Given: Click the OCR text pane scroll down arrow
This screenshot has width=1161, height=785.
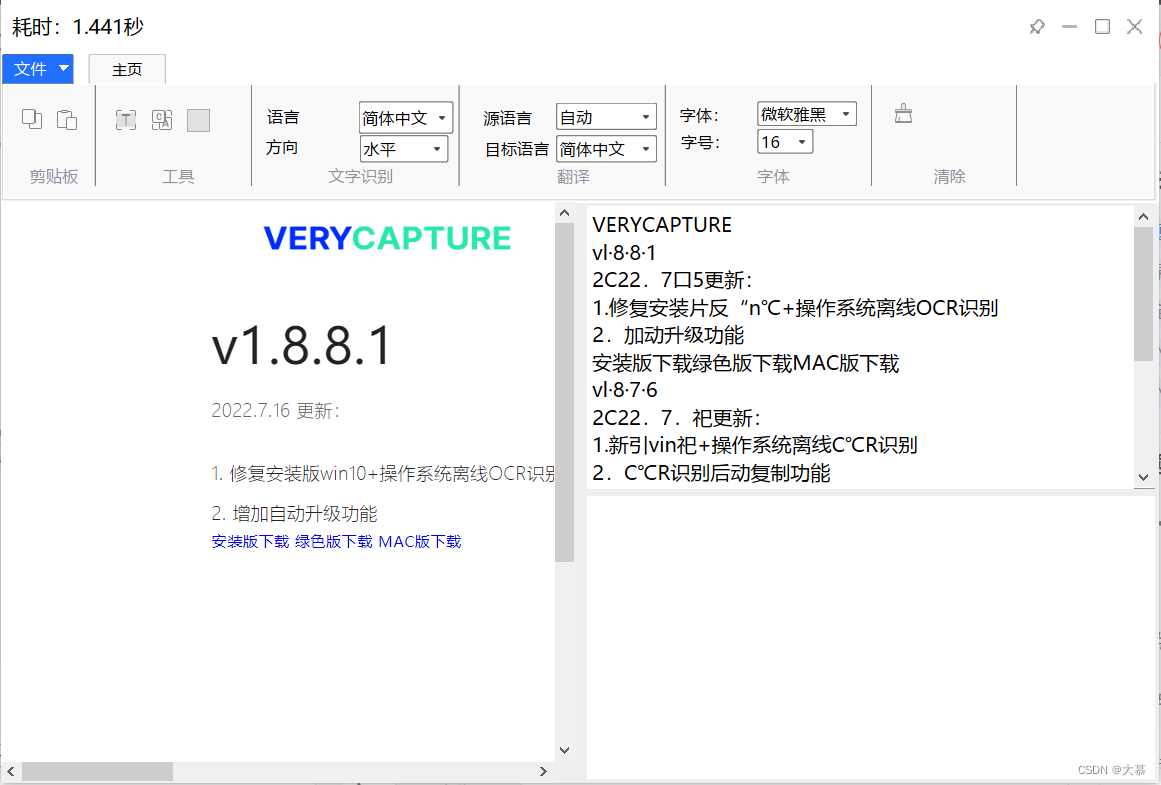Looking at the screenshot, I should [1143, 478].
